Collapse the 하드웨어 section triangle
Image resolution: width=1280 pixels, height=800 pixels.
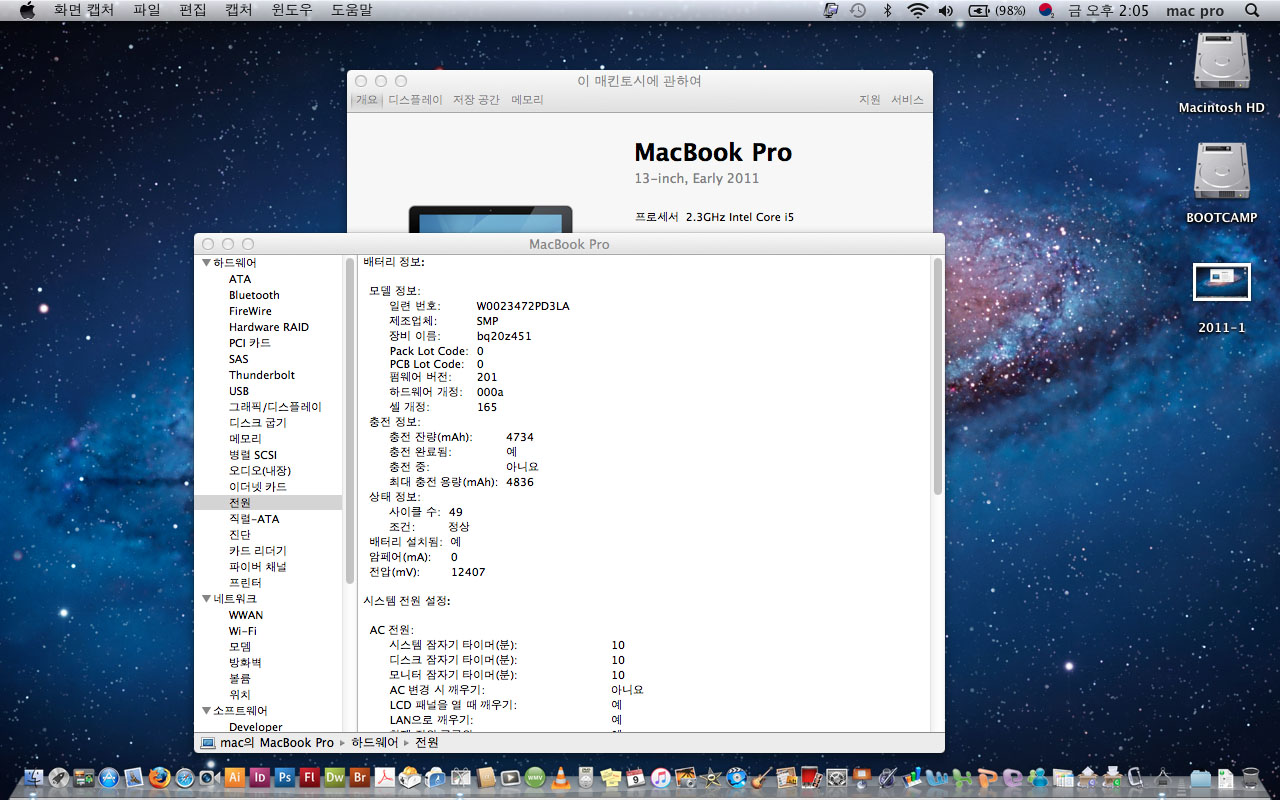point(206,263)
